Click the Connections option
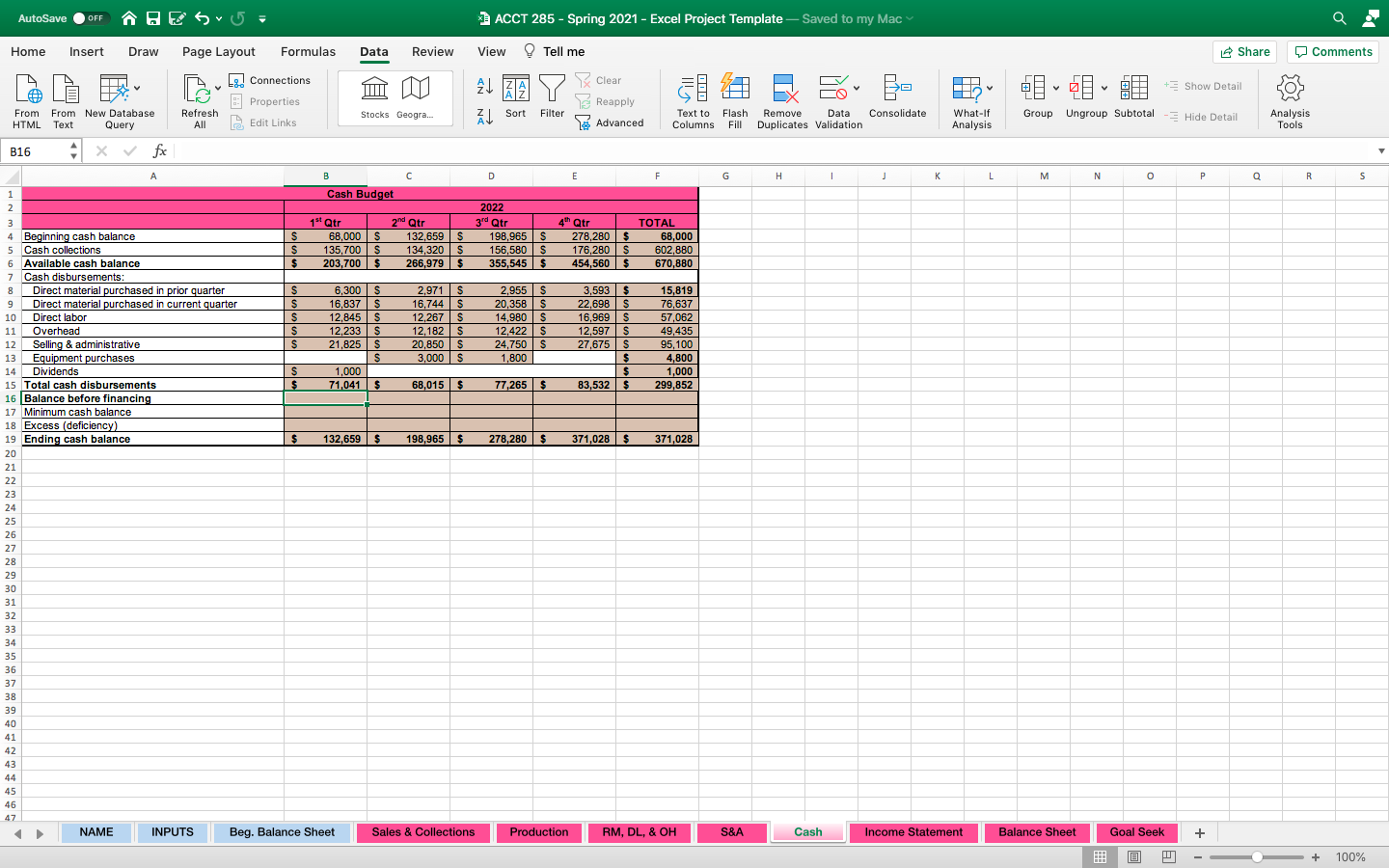 click(x=272, y=80)
